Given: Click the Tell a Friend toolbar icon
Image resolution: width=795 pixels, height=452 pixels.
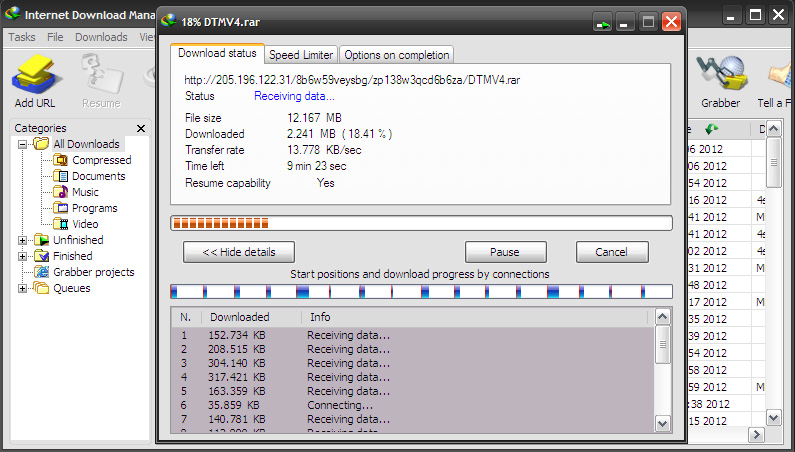Looking at the screenshot, I should [781, 75].
